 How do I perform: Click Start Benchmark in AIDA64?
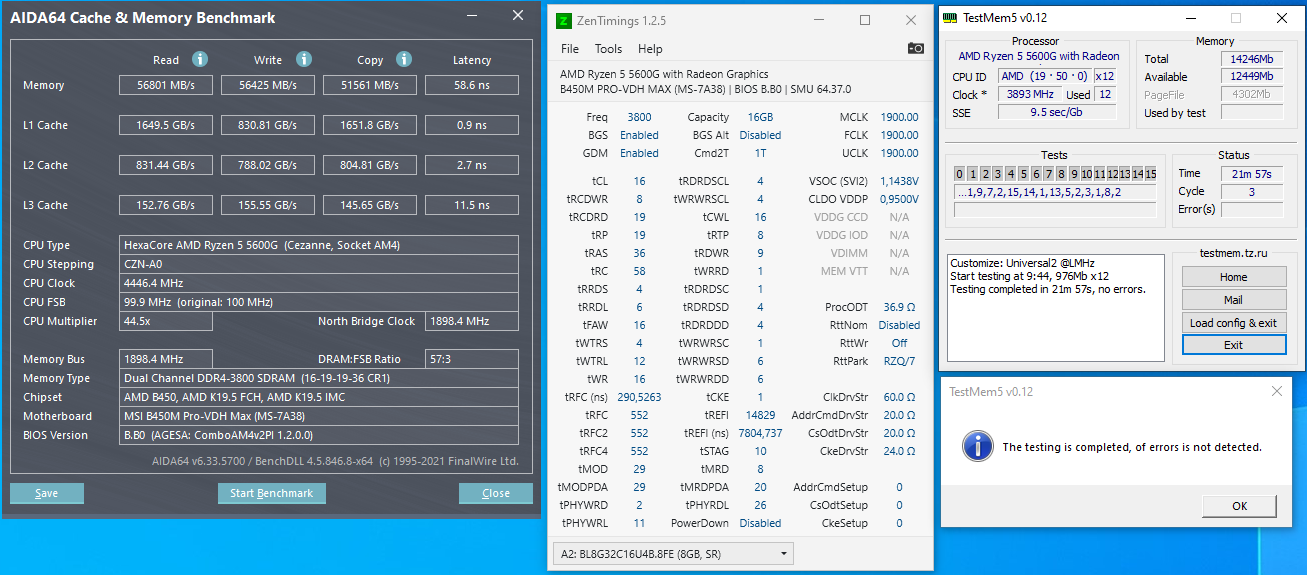[271, 493]
